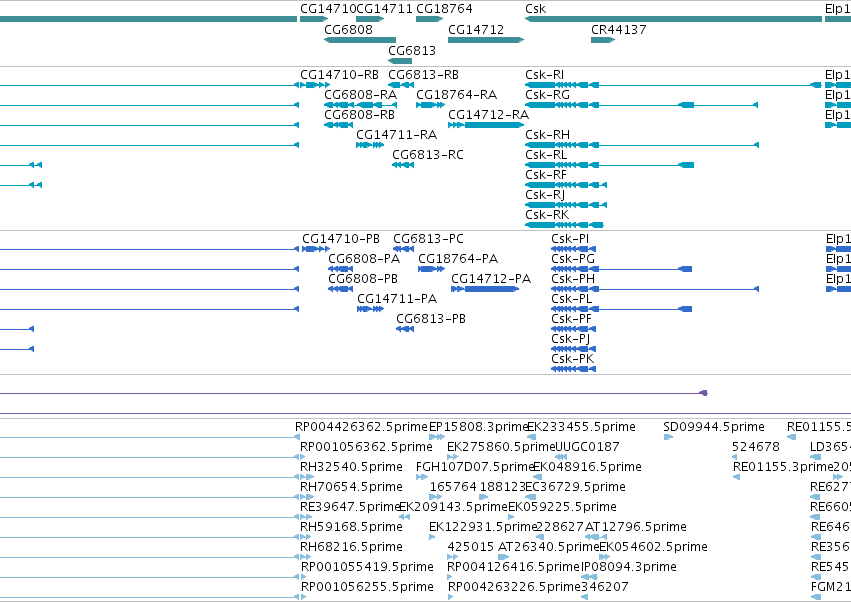Select transcript CG6808-RB
Image resolution: width=851 pixels, height=602 pixels.
(x=359, y=115)
